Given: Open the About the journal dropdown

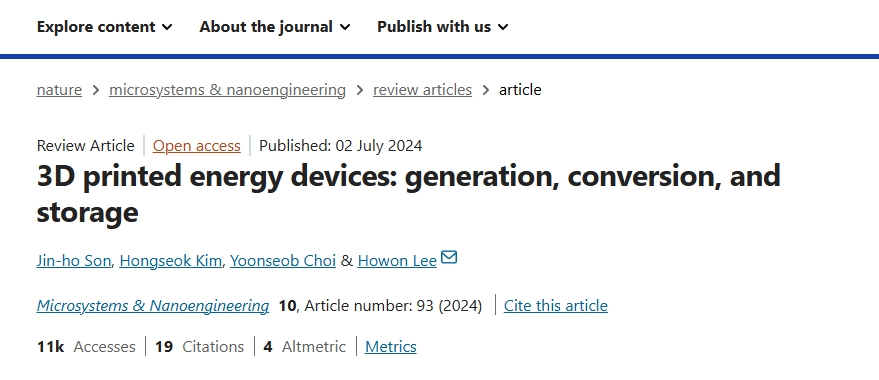Looking at the screenshot, I should (x=275, y=26).
